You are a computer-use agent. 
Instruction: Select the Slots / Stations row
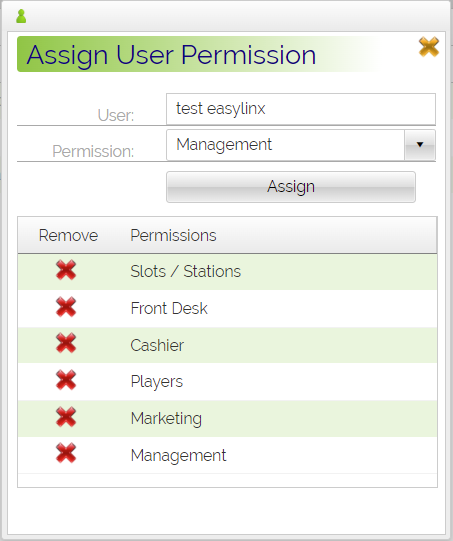pos(227,272)
